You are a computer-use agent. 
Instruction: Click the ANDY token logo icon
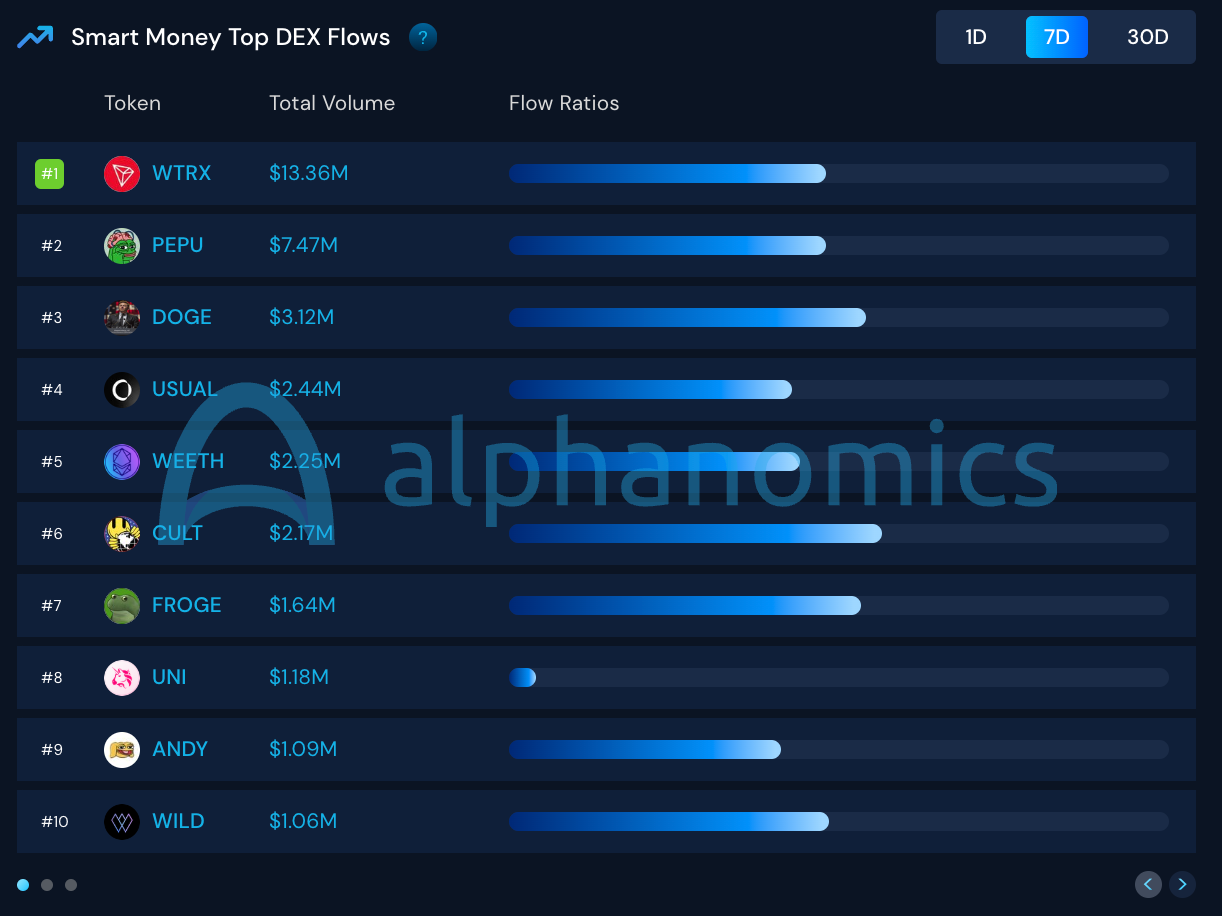122,750
